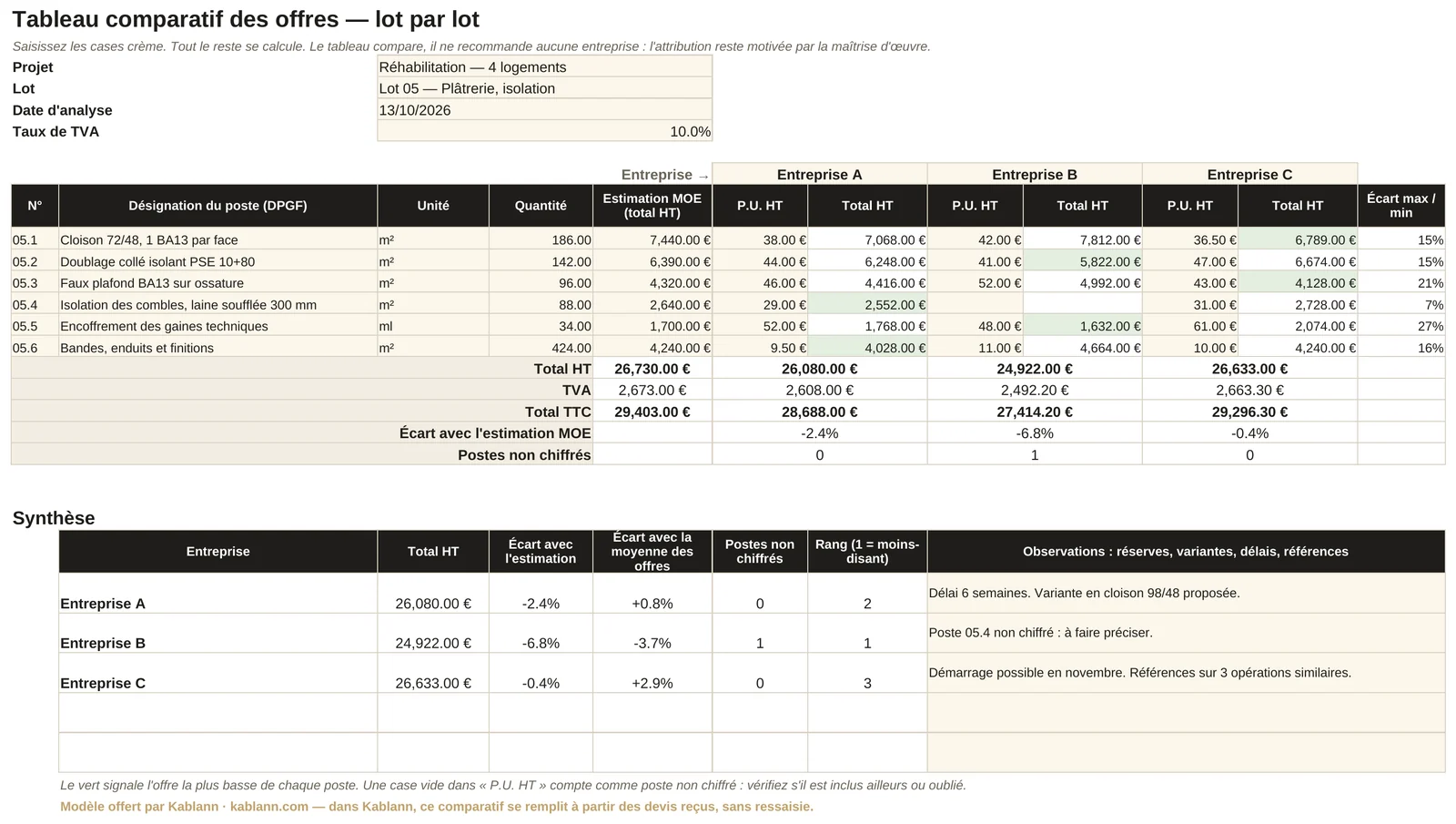Viewport: 1456px width, 824px height.
Task: Click "Bandes, enduits et finitions" designation
Action: coord(217,348)
